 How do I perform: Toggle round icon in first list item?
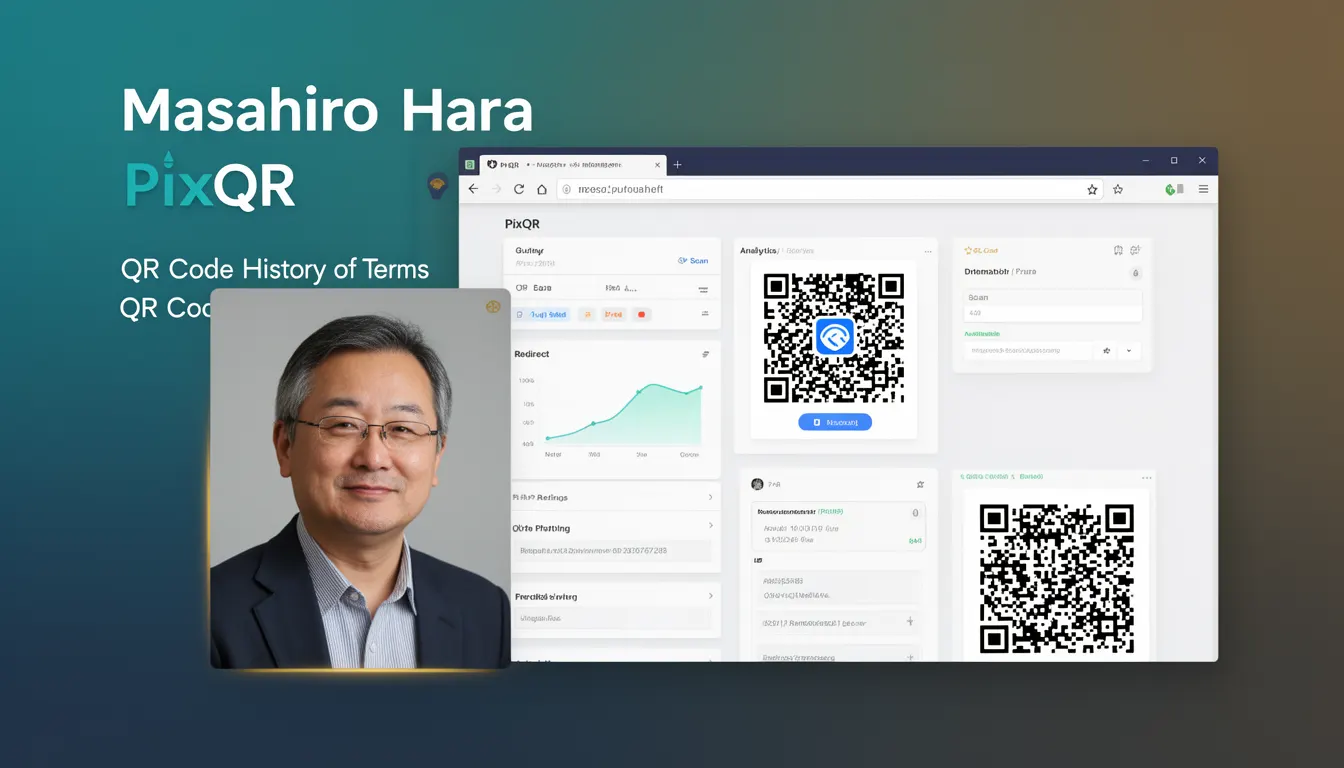(x=914, y=513)
